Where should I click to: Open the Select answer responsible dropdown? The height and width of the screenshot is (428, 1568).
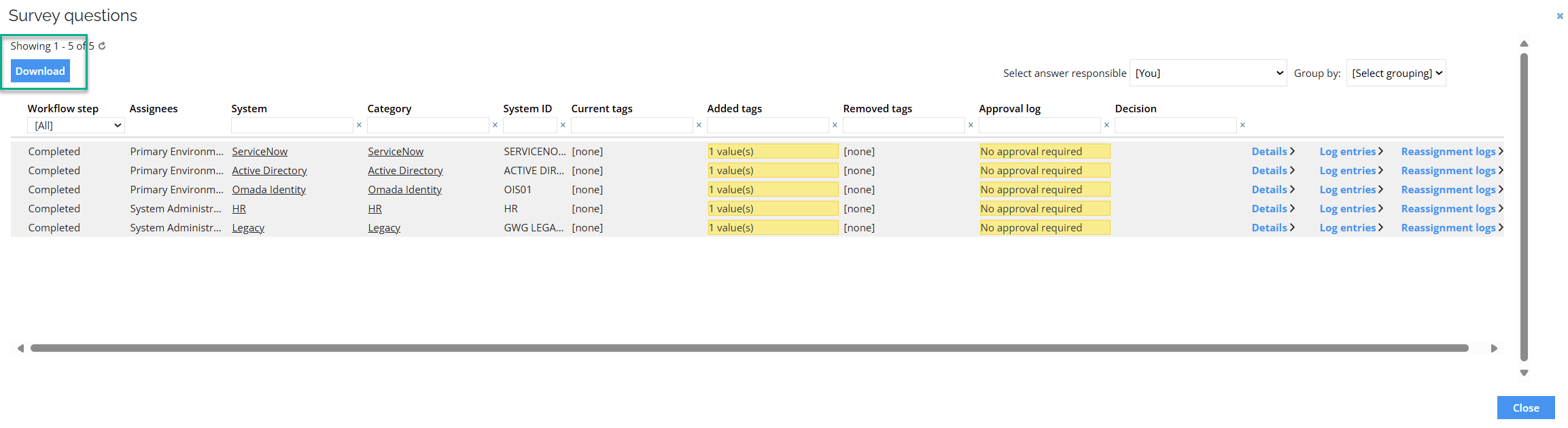(1208, 73)
